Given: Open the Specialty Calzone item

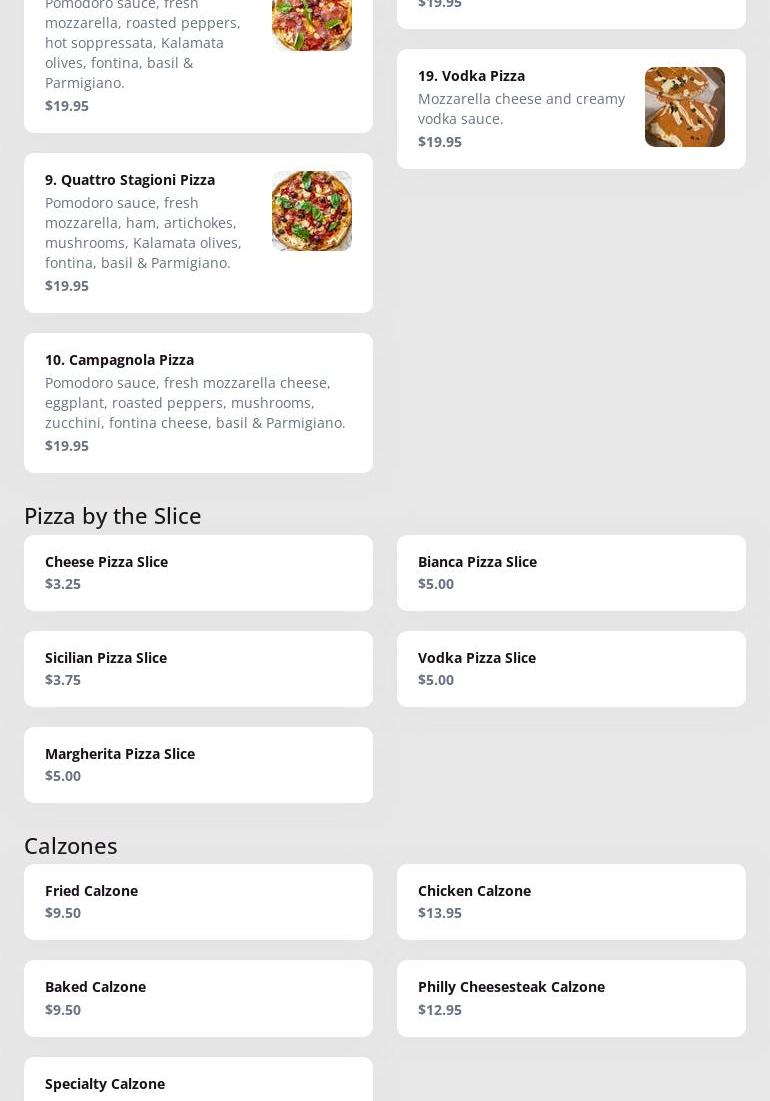Looking at the screenshot, I should 198,1082.
